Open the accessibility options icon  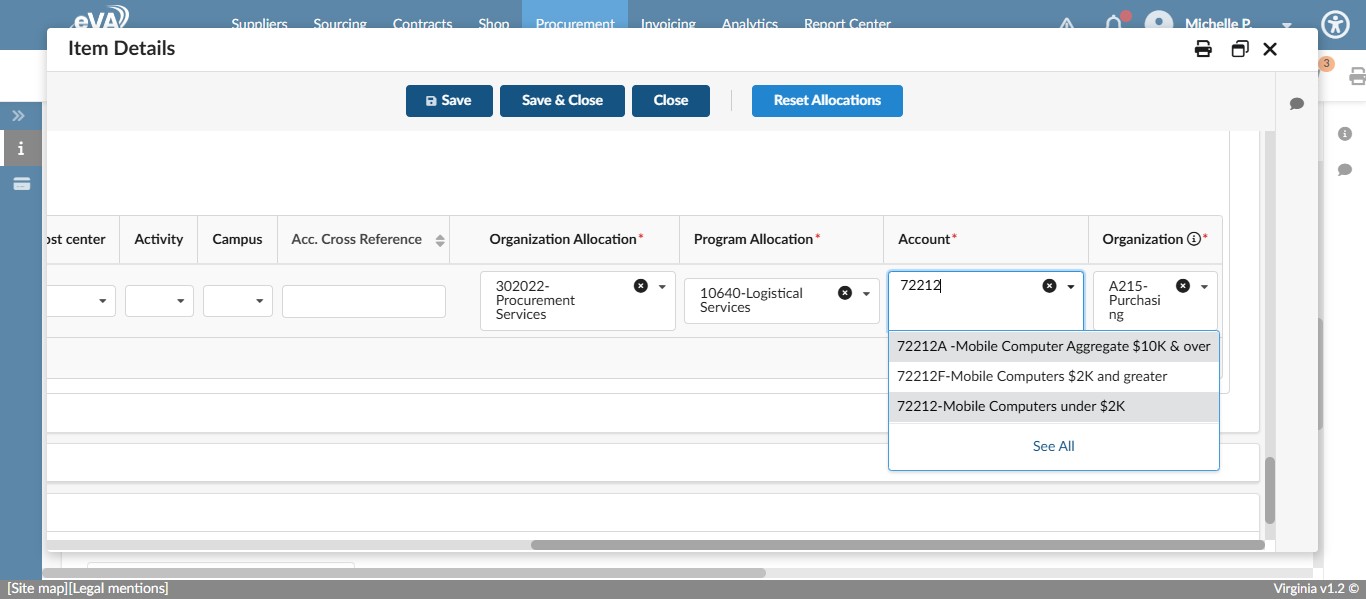click(1335, 24)
